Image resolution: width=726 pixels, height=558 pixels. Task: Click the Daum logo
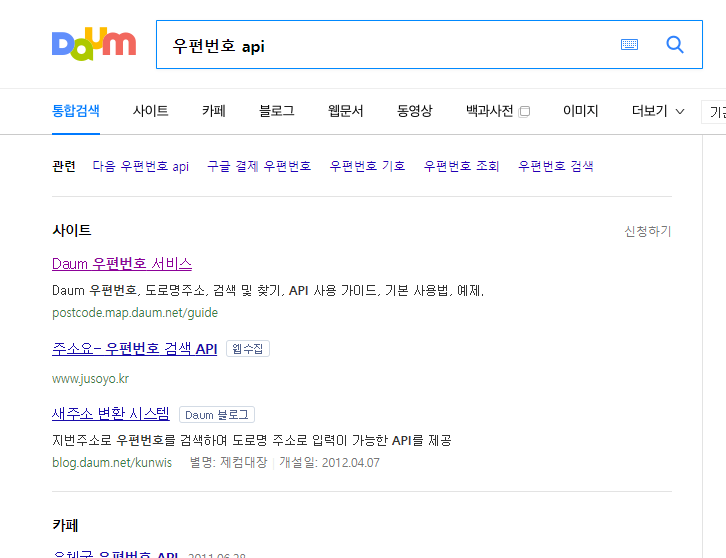(x=94, y=44)
